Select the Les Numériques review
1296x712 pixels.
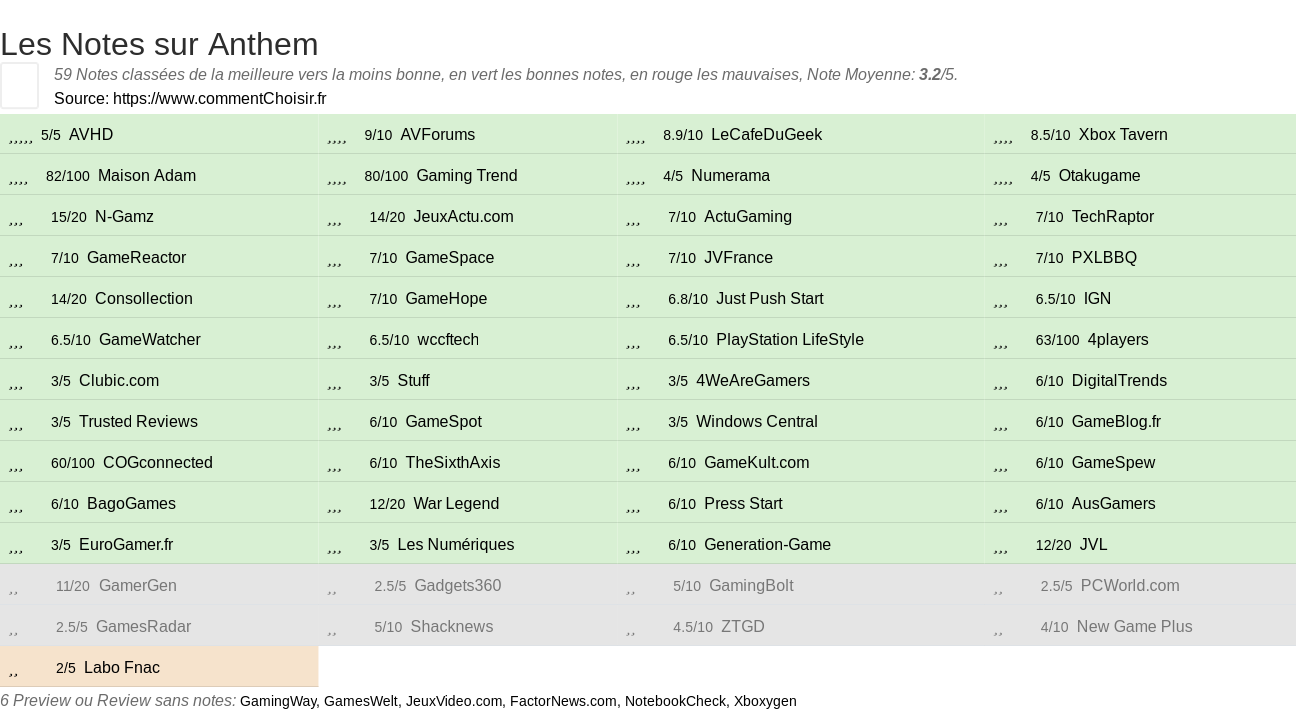tap(455, 545)
